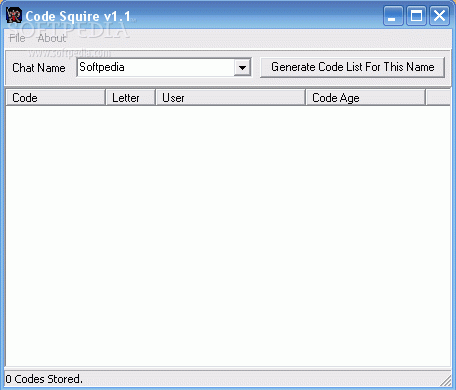Close the Code Squire window
Viewport: 456px width, 390px height.
point(439,16)
